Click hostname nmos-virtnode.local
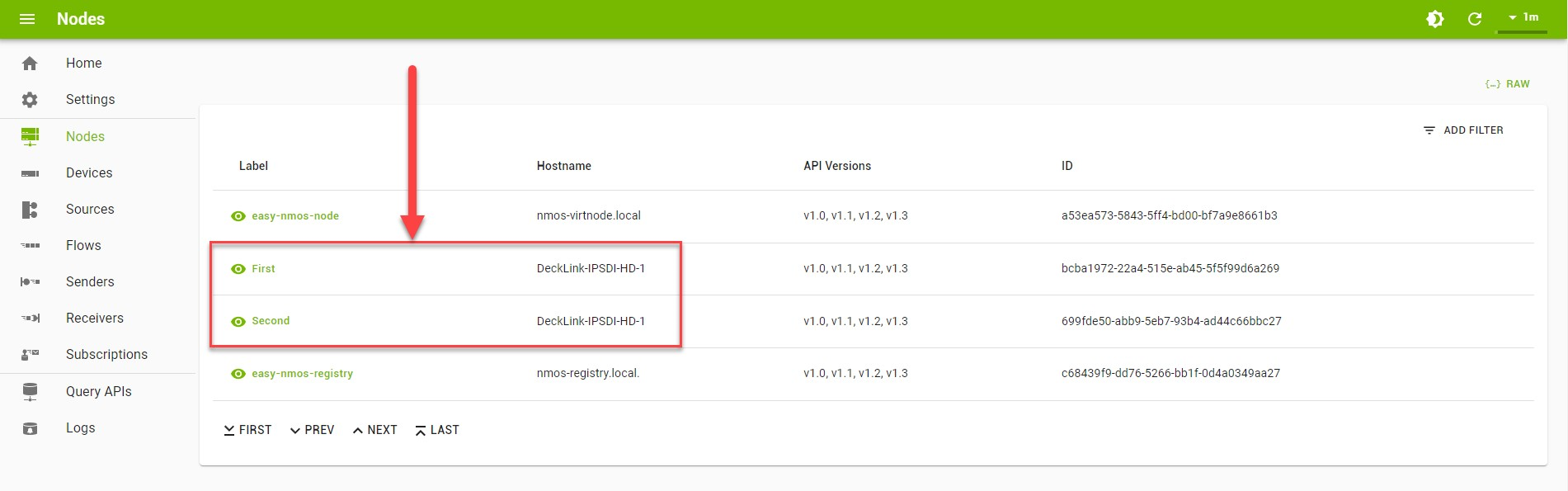Screen dimensions: 1568x491 click(589, 216)
